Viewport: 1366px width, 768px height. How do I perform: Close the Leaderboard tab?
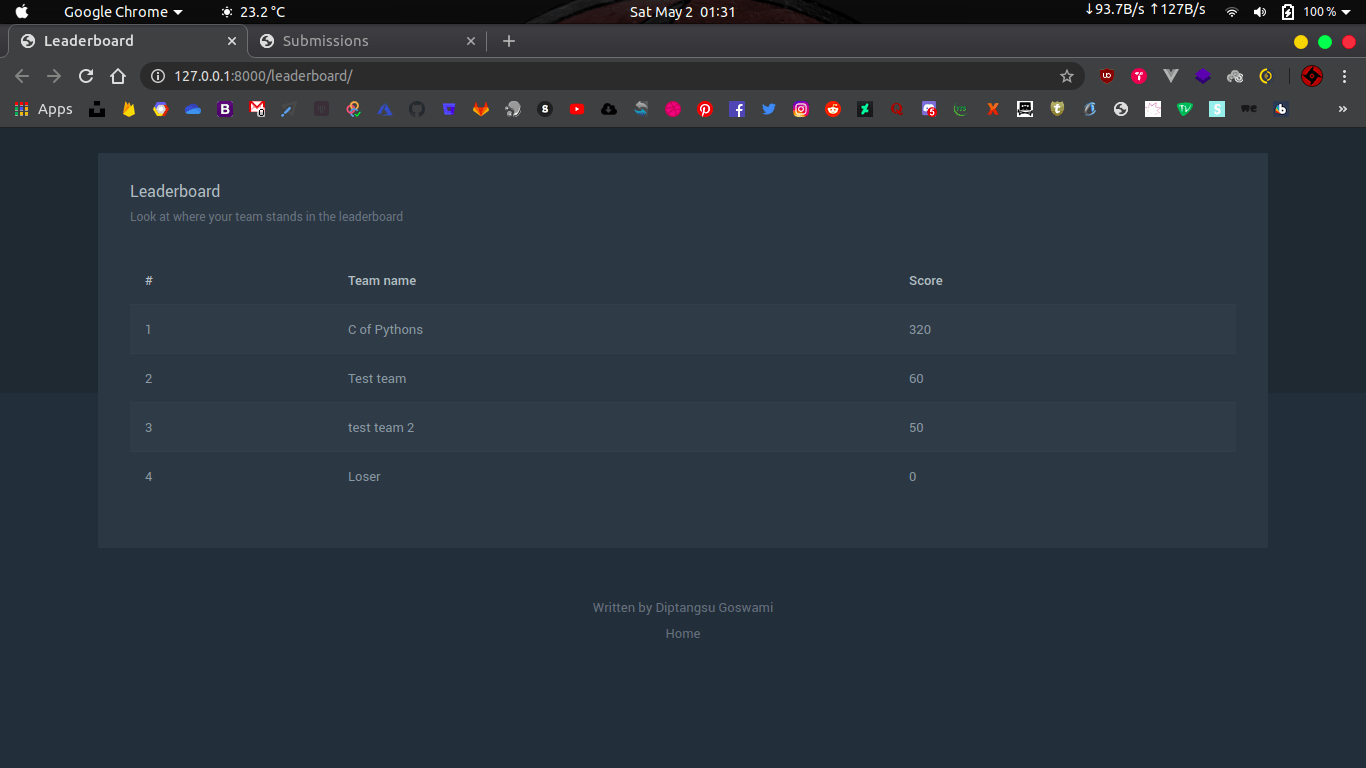232,41
